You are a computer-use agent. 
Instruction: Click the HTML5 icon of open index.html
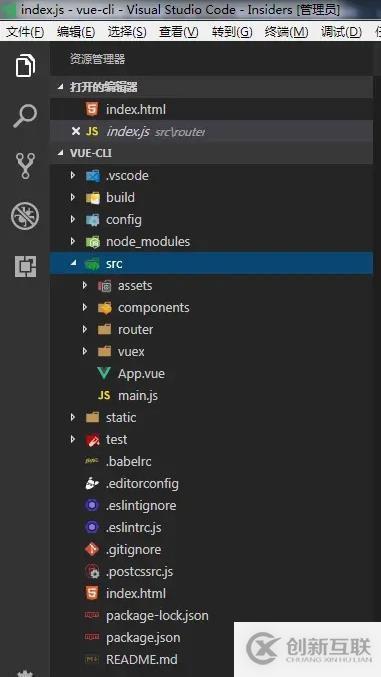92,109
